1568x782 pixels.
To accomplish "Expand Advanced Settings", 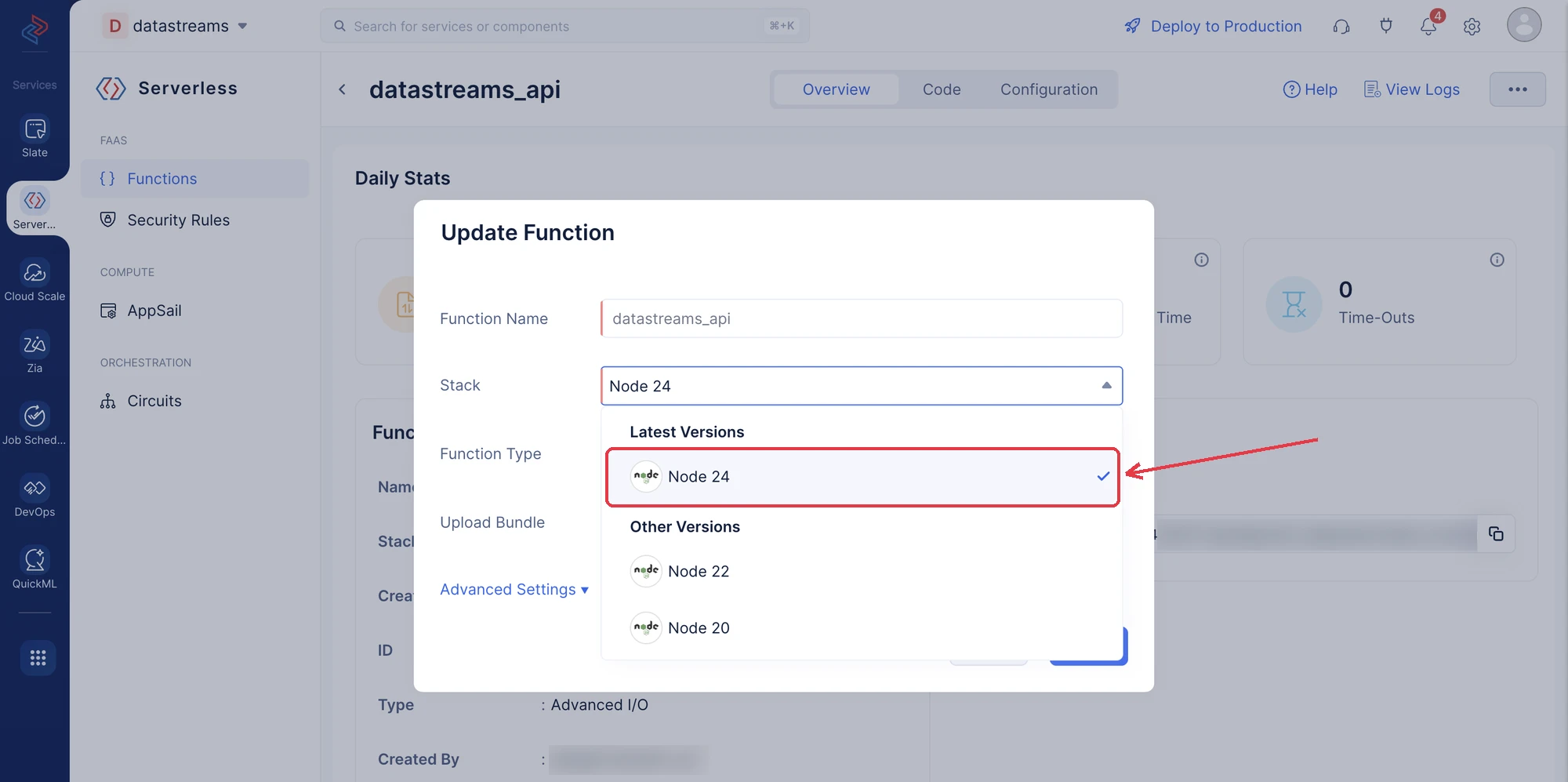I will [x=514, y=589].
